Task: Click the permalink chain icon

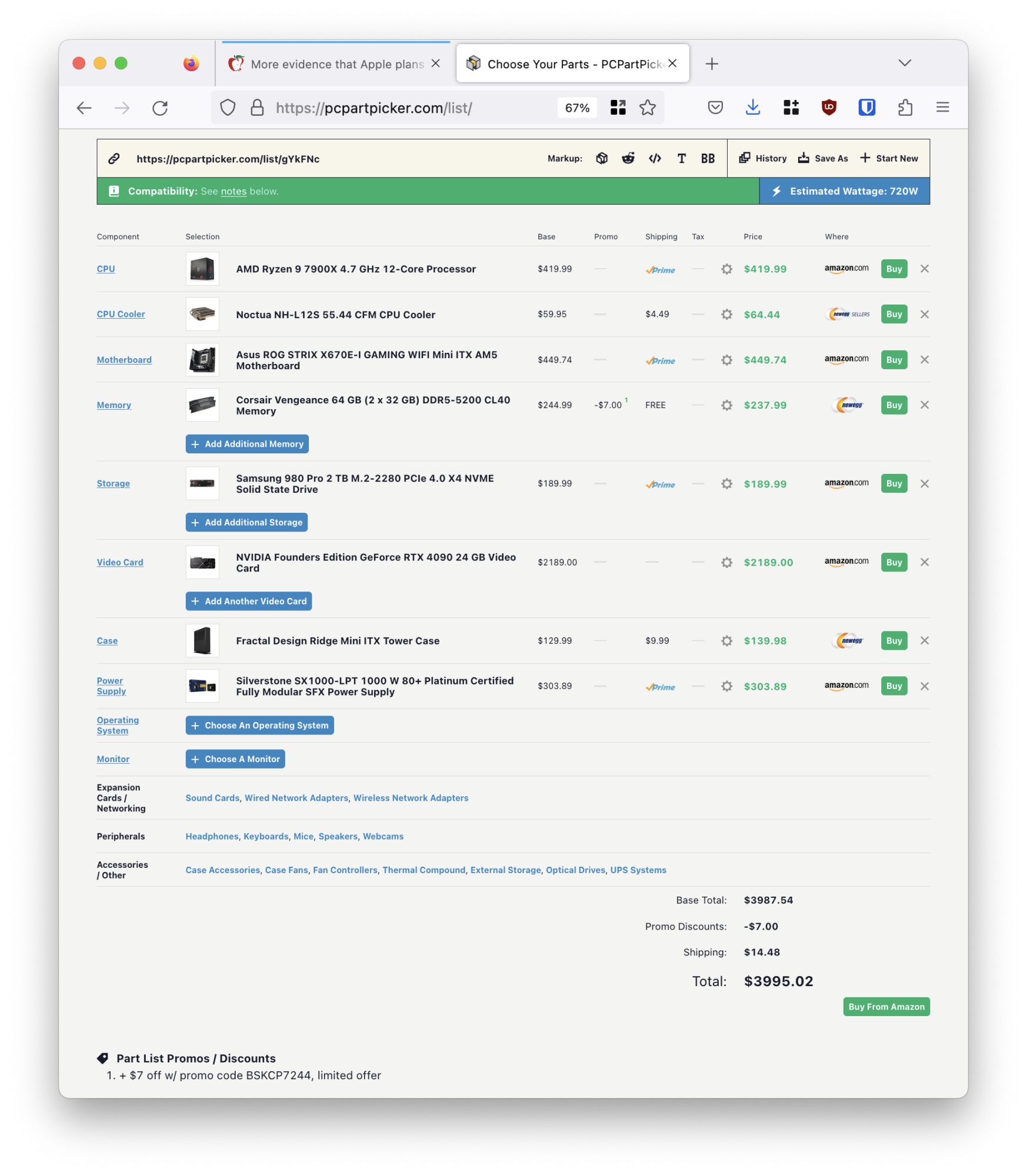Action: click(x=114, y=158)
